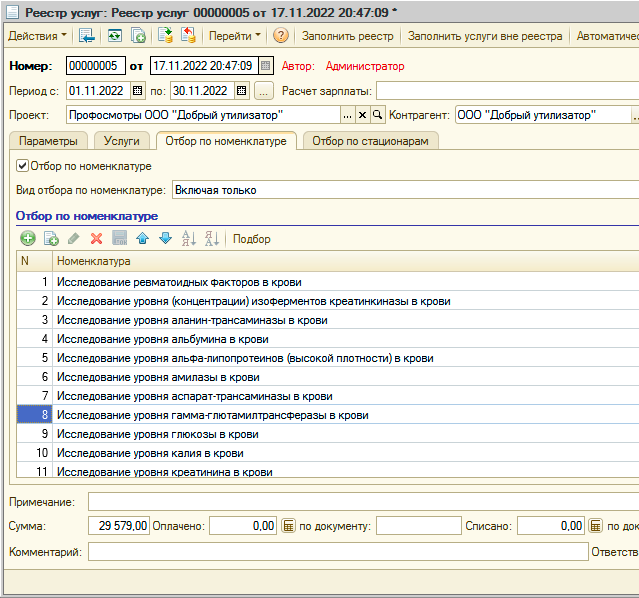Click into the Комментарий input field

(x=337, y=552)
